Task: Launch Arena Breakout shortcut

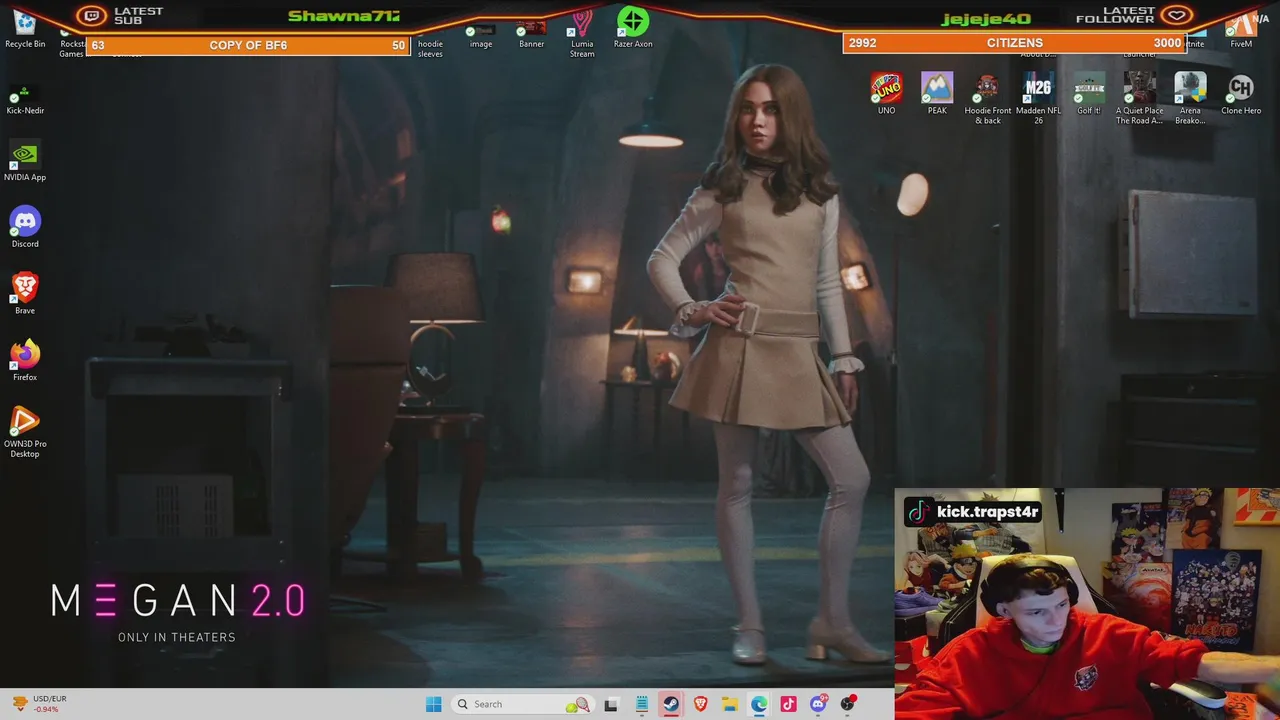Action: pyautogui.click(x=1190, y=99)
